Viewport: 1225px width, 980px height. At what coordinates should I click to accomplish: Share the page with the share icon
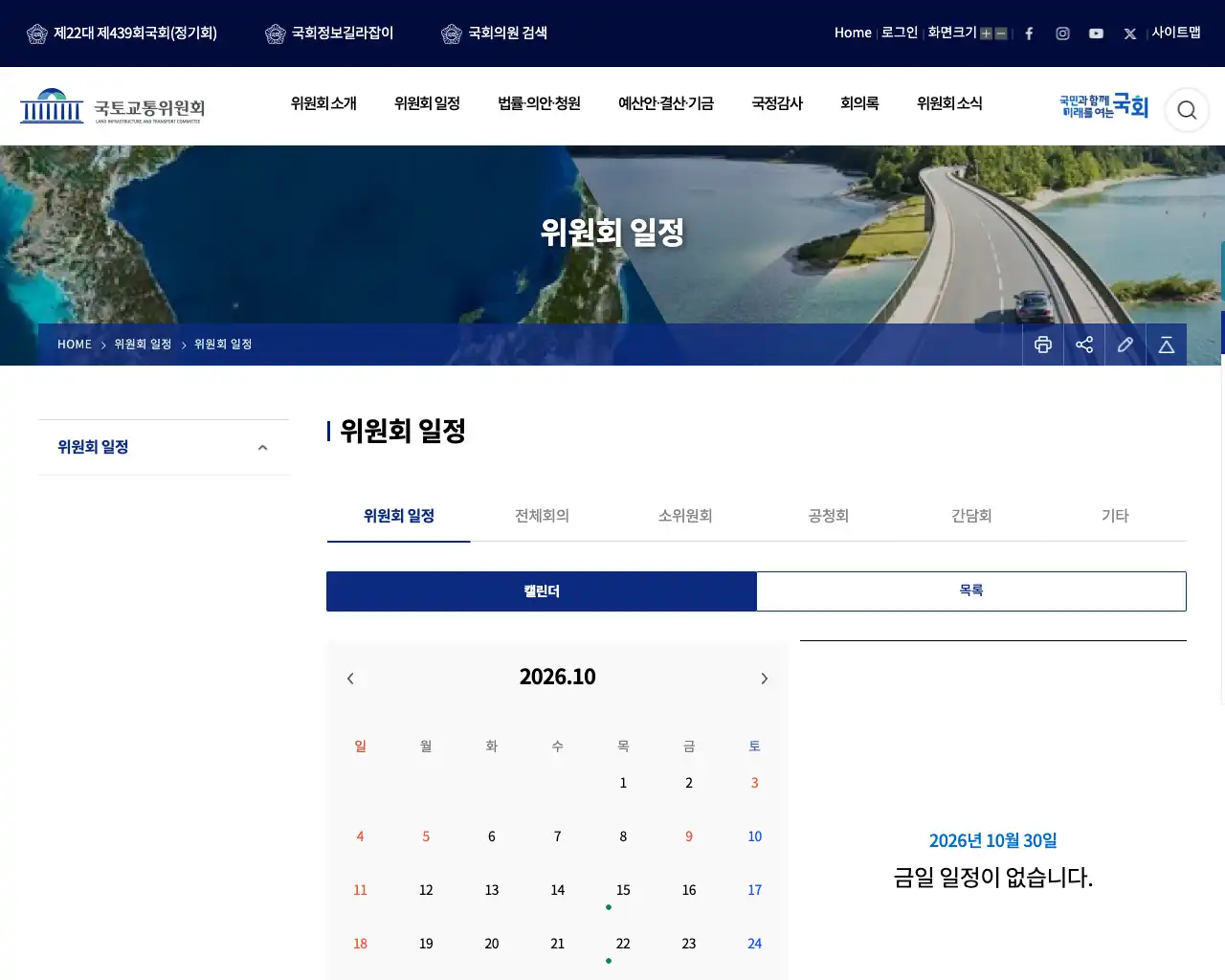(1084, 345)
